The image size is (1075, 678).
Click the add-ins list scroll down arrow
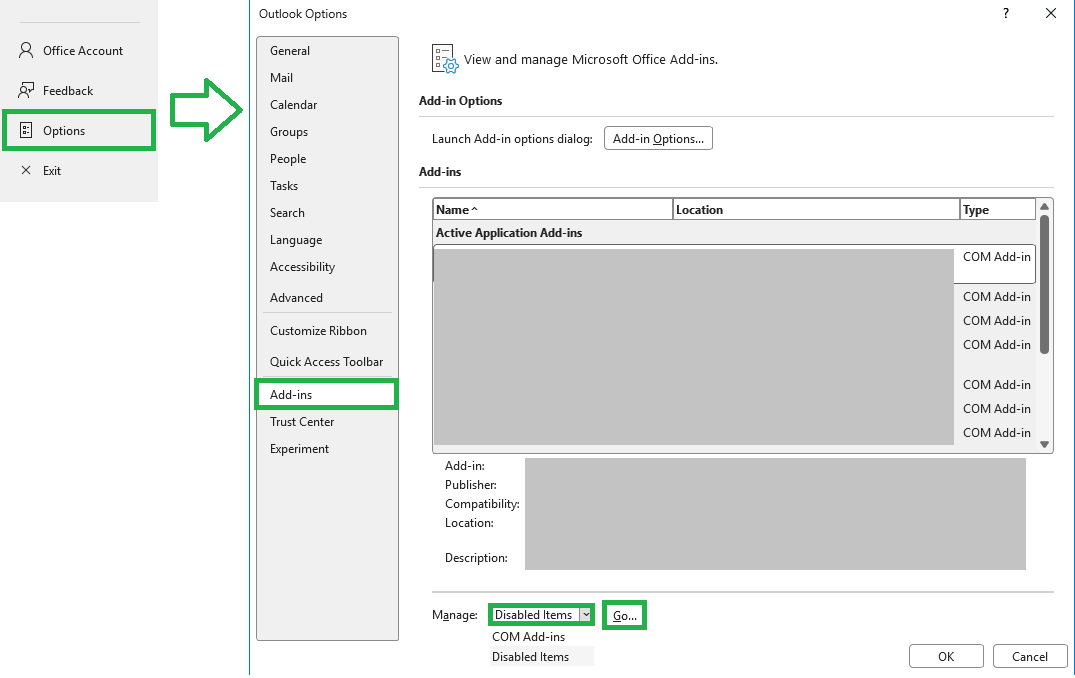[x=1044, y=444]
